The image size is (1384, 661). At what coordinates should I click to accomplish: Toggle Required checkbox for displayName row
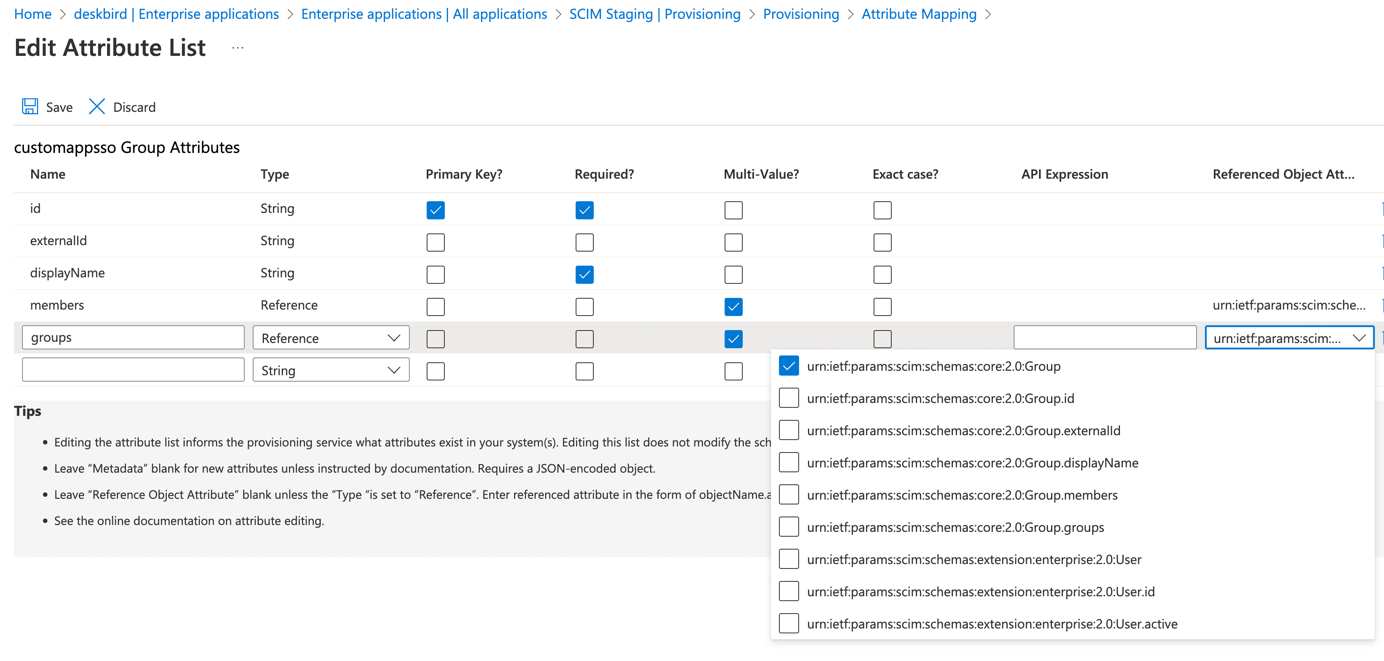585,274
